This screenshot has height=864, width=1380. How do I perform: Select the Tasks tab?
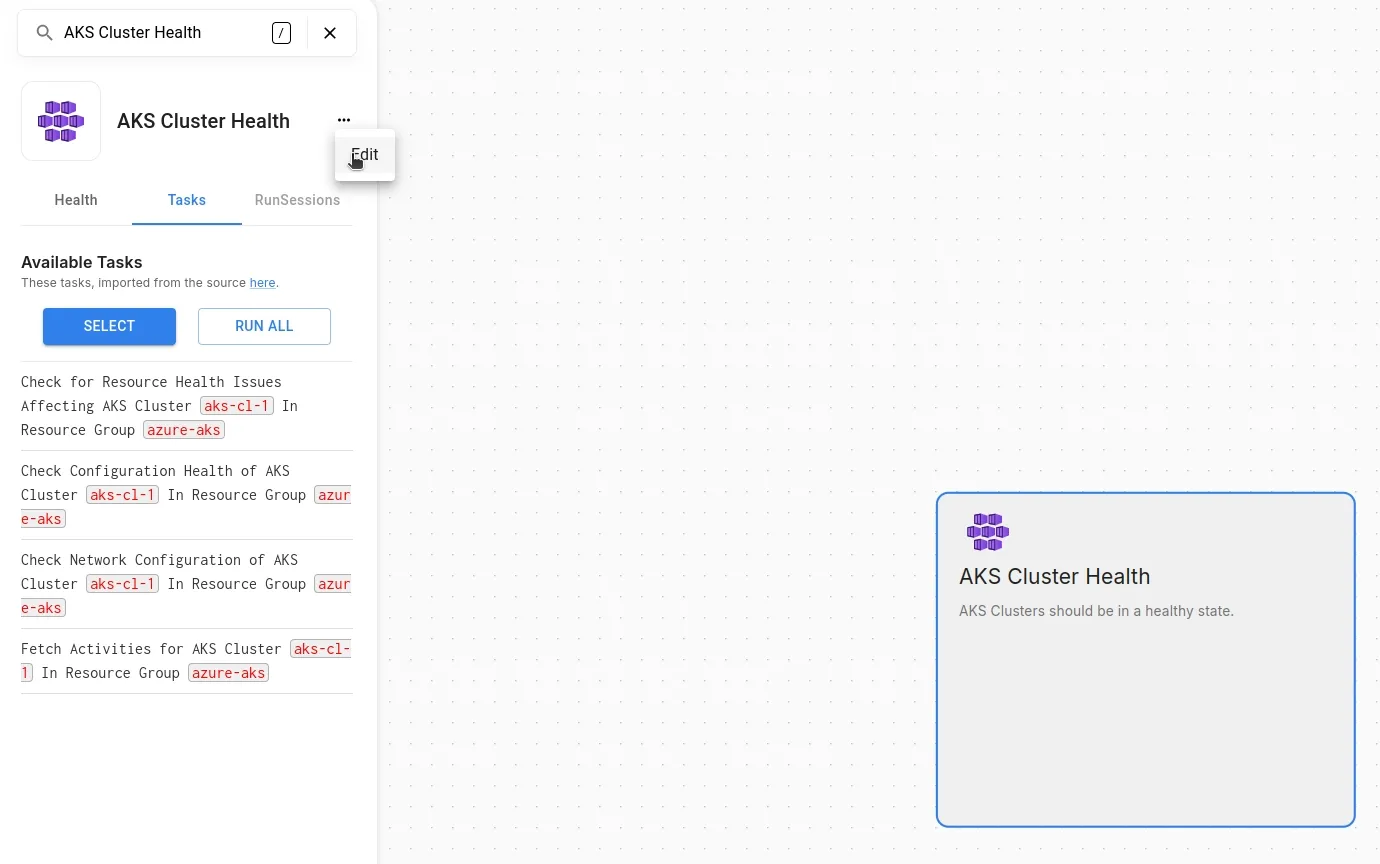pos(187,200)
